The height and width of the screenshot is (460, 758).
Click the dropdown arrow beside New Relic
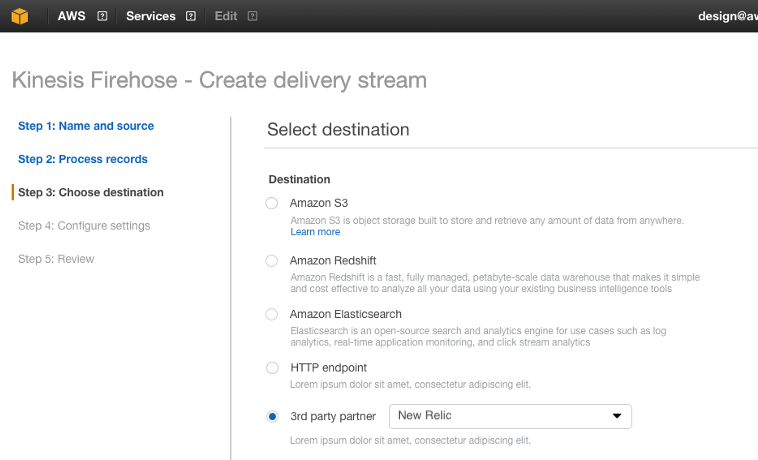[x=617, y=416]
